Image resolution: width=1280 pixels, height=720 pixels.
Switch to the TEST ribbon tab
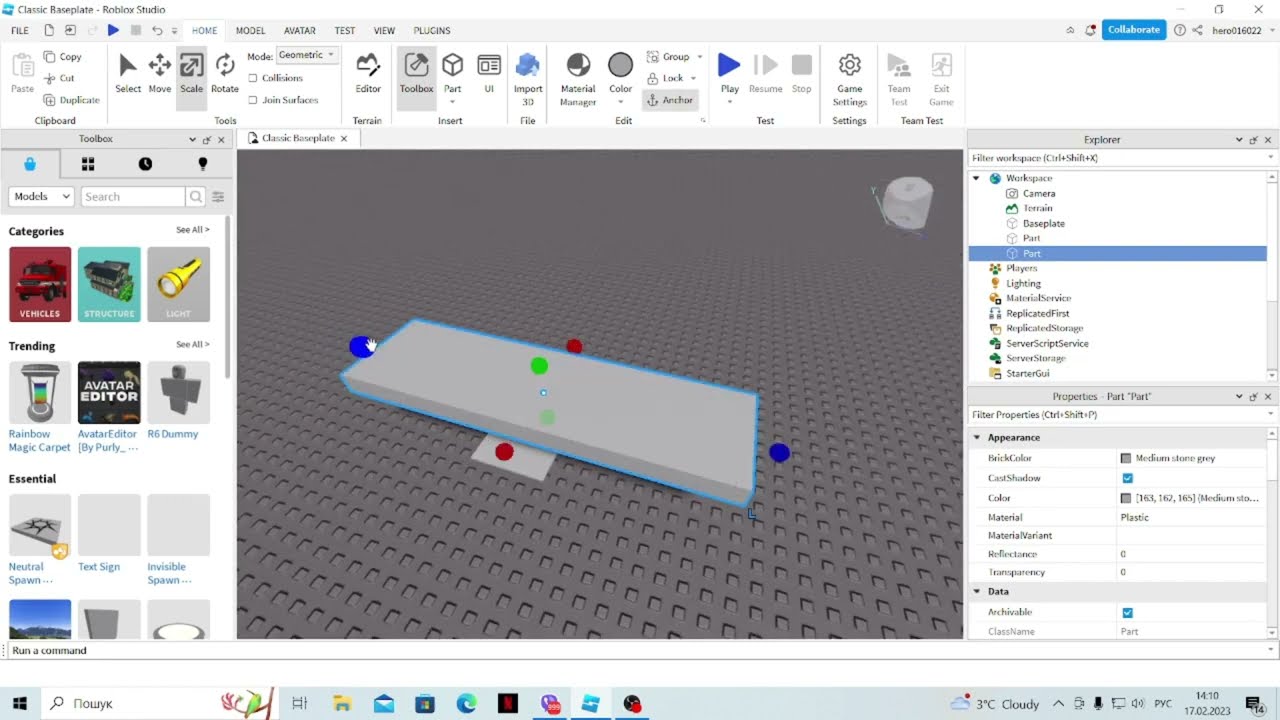click(x=344, y=31)
